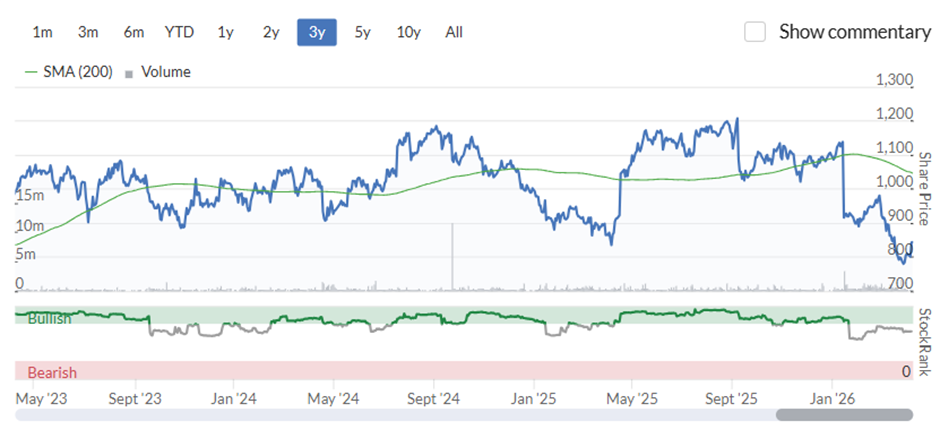This screenshot has width=940, height=429.
Task: Click the tall volume spike bar
Action: pos(452,257)
